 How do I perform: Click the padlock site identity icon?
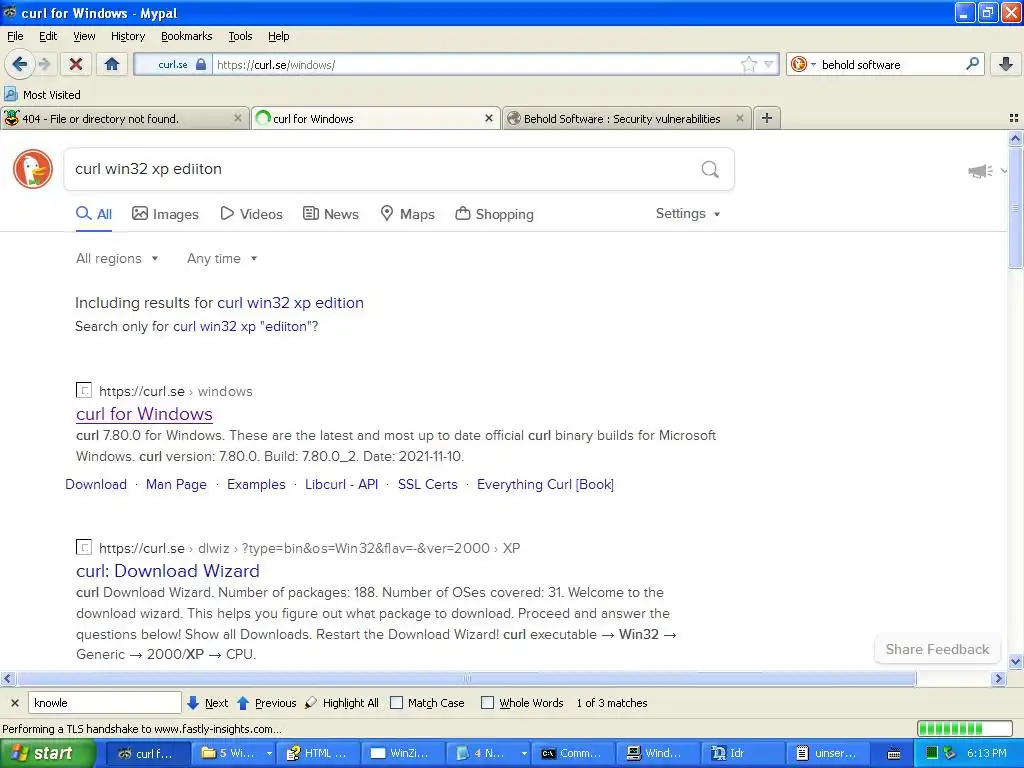click(x=201, y=65)
